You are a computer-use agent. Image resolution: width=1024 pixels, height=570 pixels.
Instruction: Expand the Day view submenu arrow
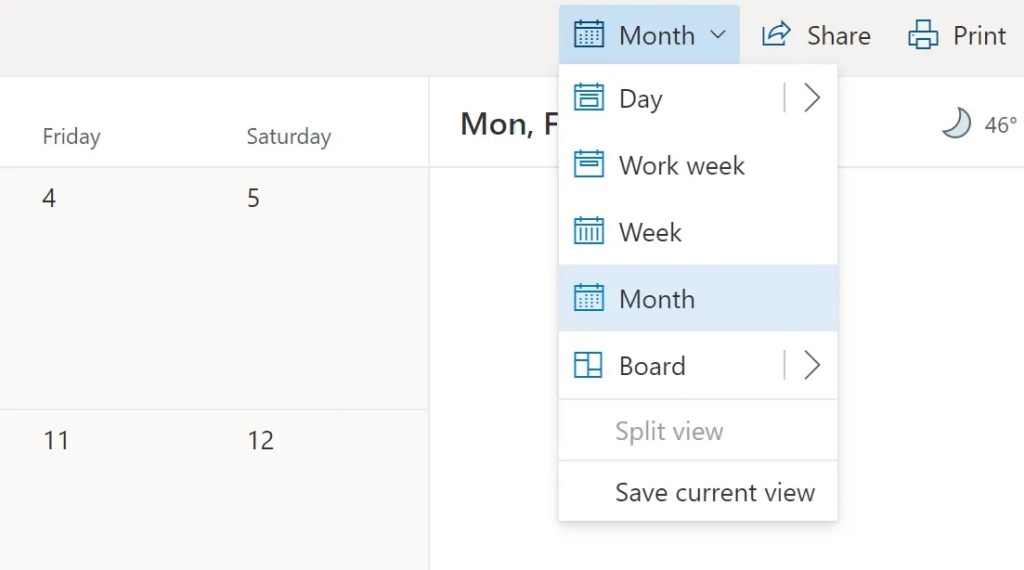[x=812, y=98]
